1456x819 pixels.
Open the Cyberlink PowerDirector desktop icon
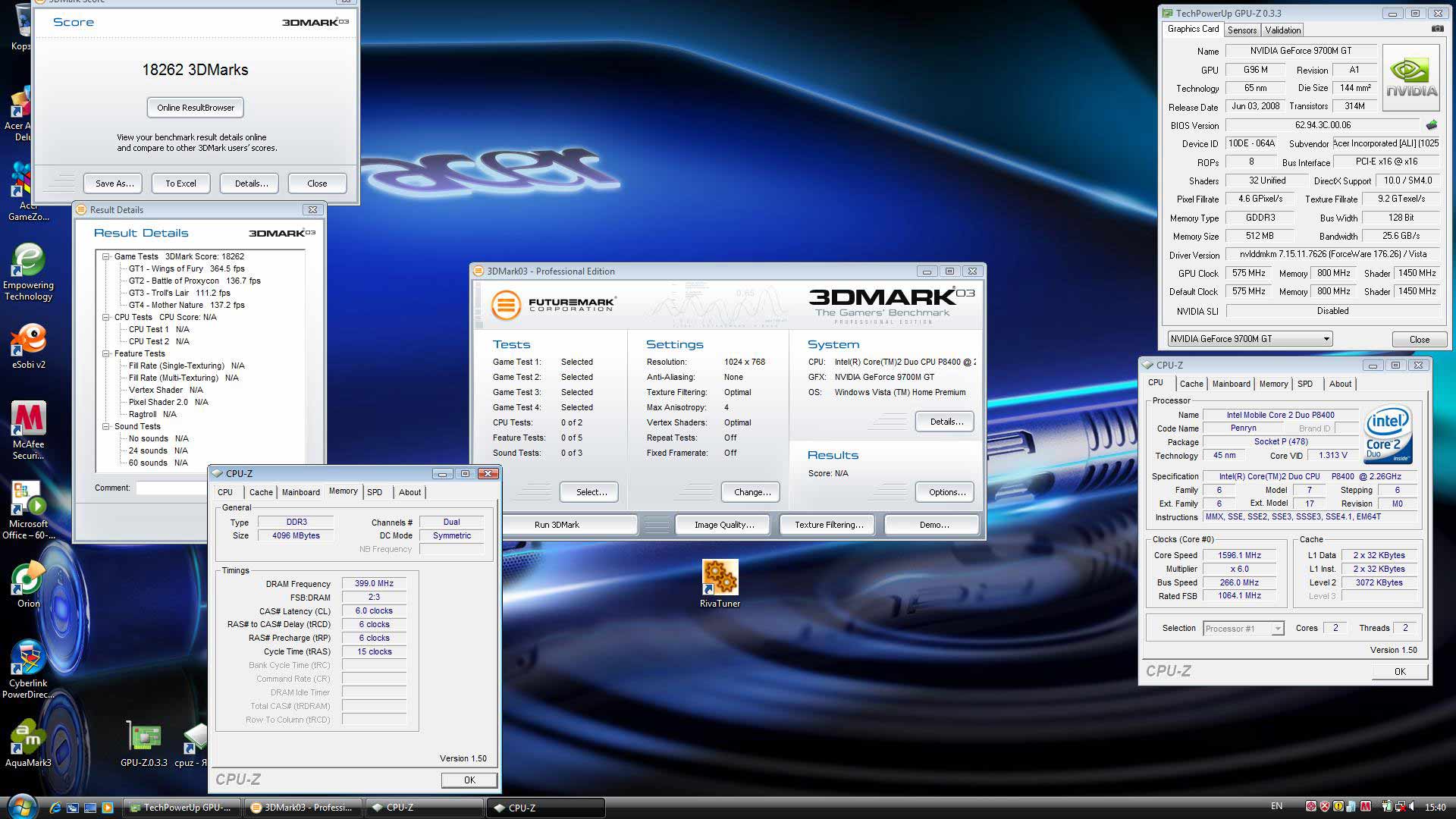pos(28,669)
